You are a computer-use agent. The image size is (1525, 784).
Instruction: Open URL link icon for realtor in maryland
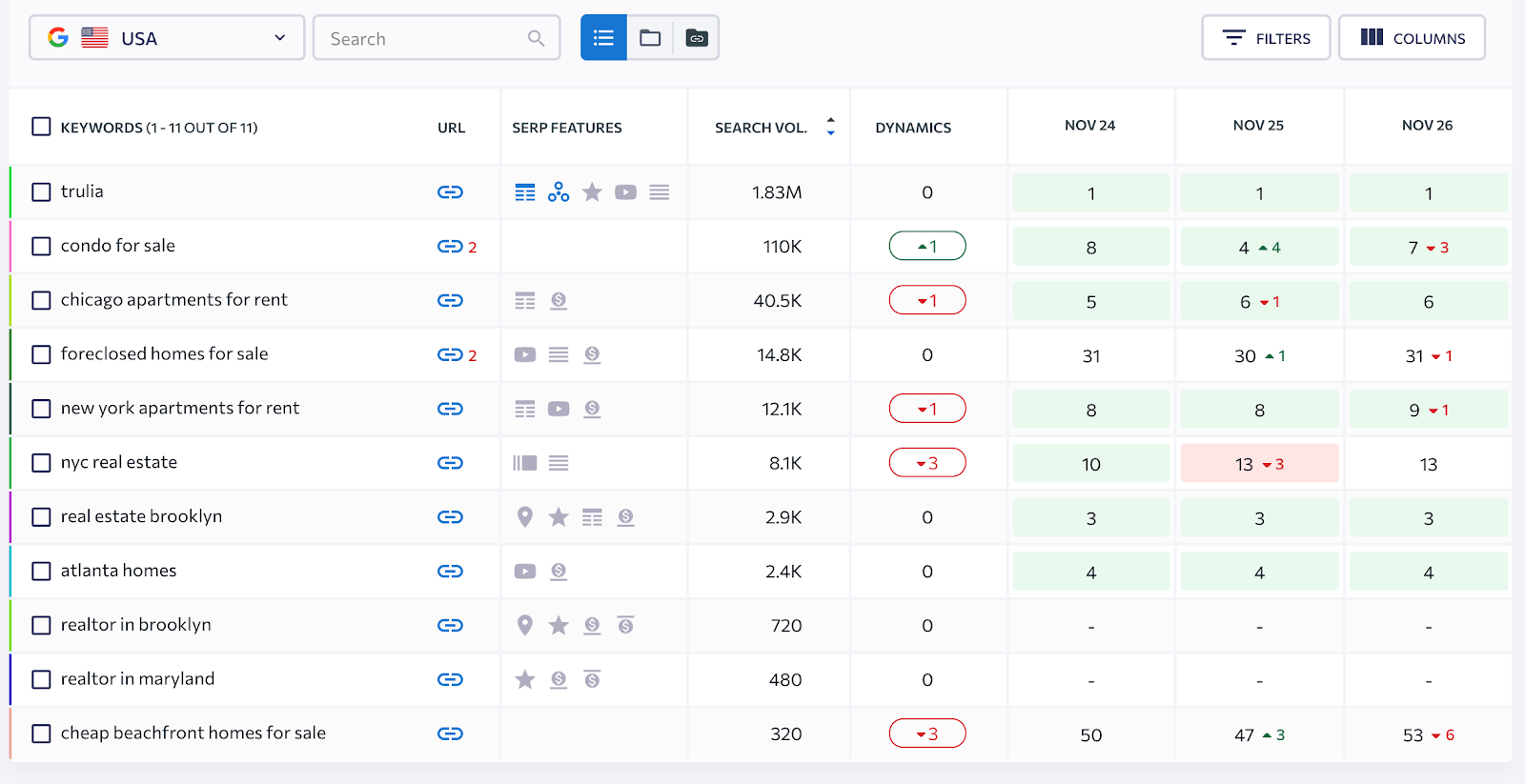pos(450,680)
